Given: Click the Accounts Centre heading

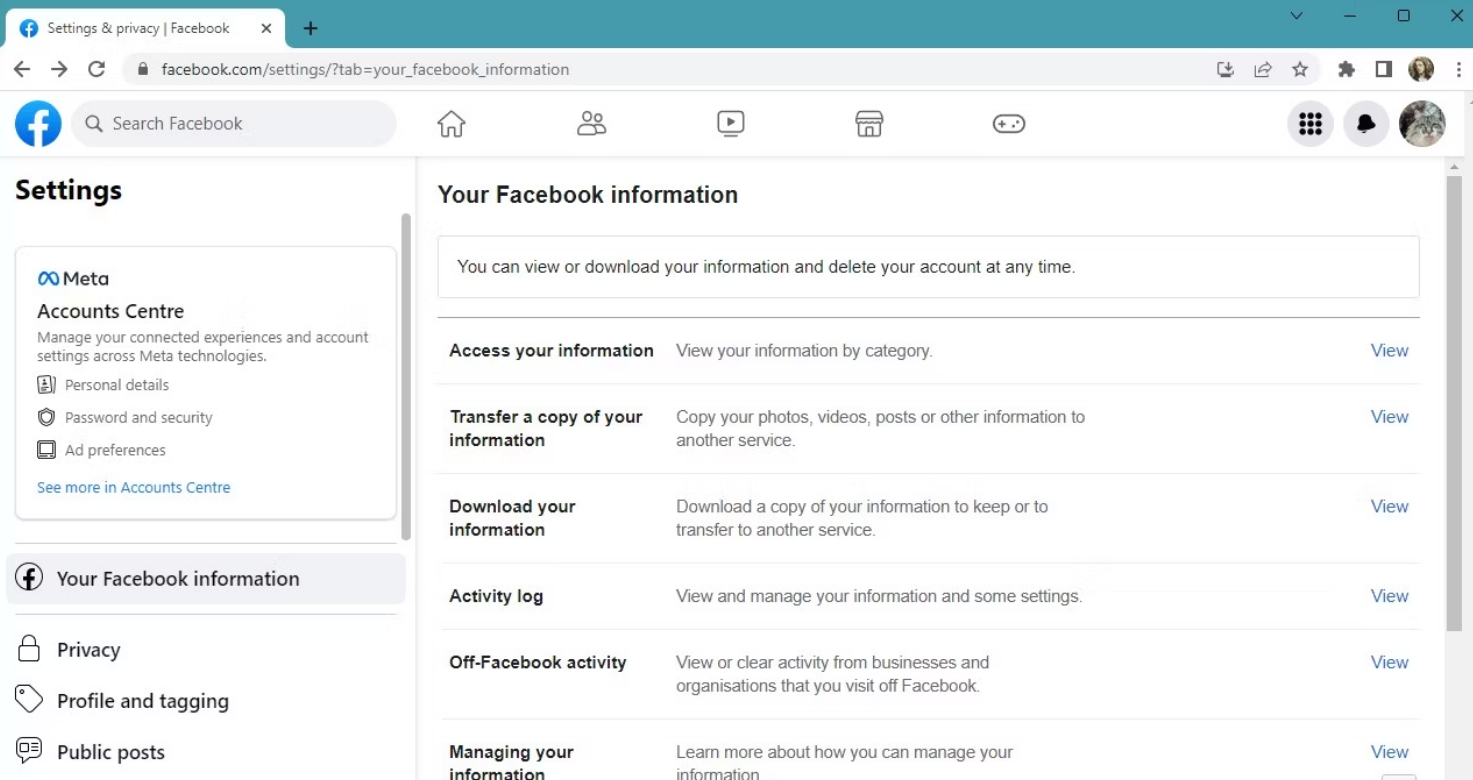Looking at the screenshot, I should click(x=111, y=311).
